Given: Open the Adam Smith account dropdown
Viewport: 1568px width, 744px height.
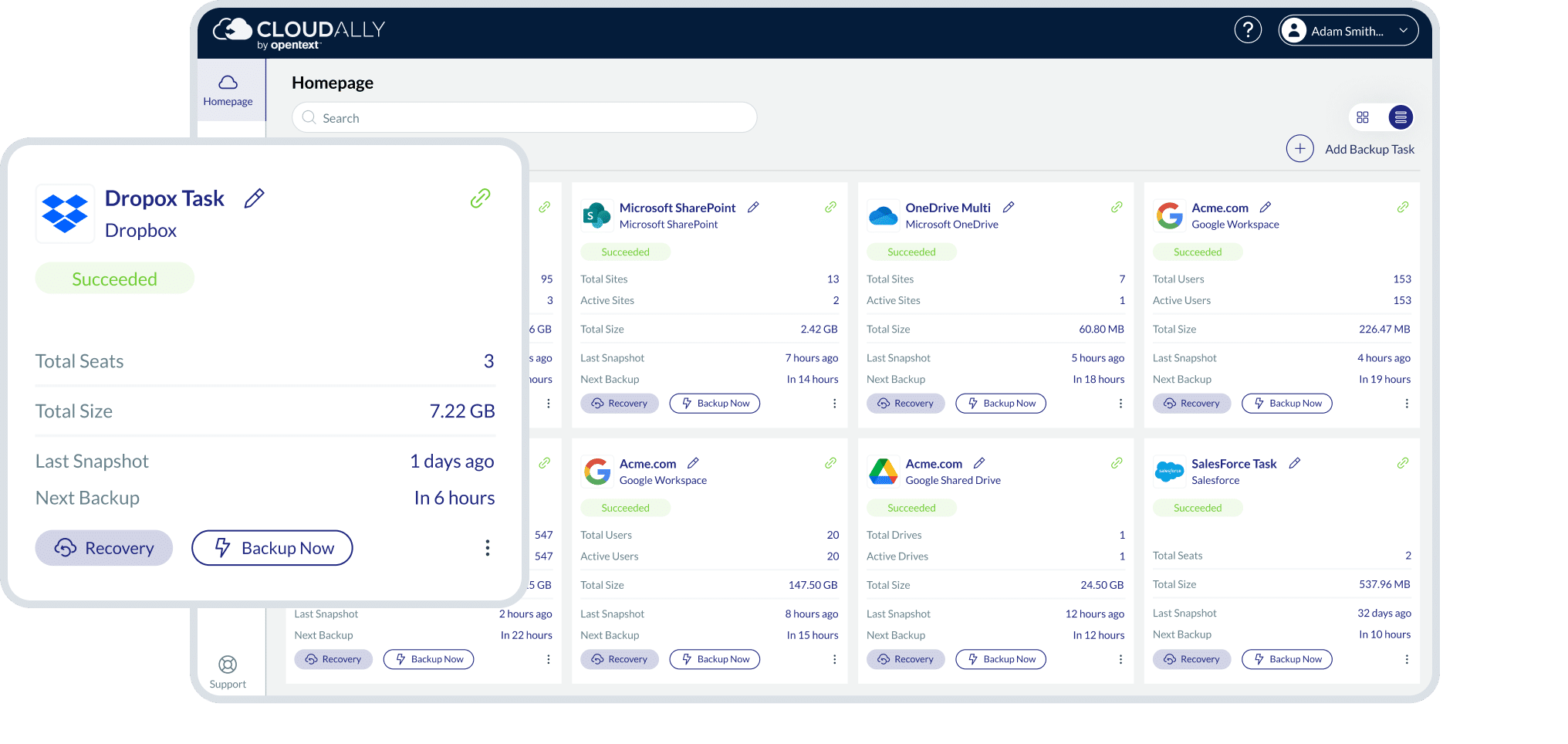Looking at the screenshot, I should pos(1348,31).
